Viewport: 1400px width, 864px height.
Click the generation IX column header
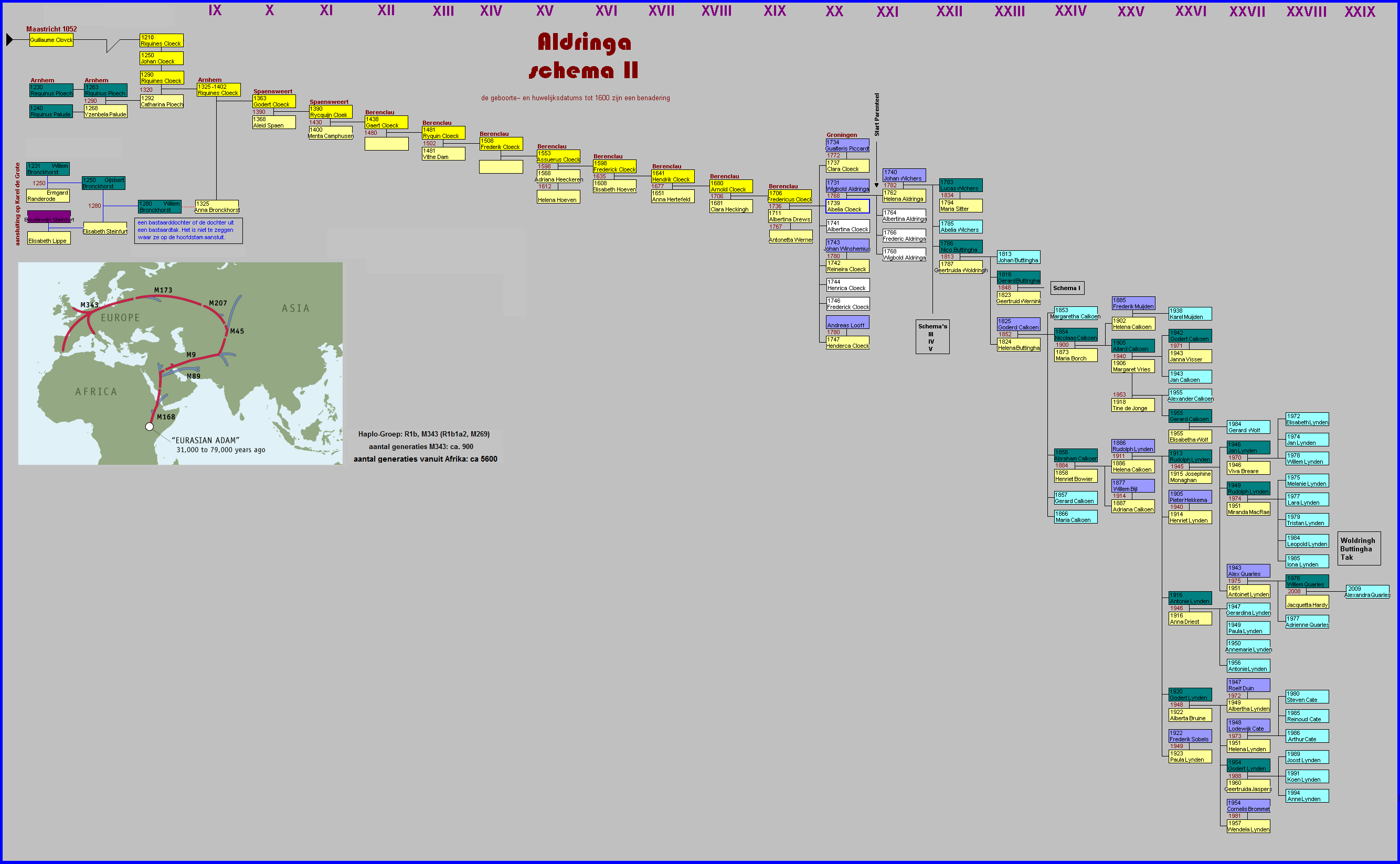point(215,10)
